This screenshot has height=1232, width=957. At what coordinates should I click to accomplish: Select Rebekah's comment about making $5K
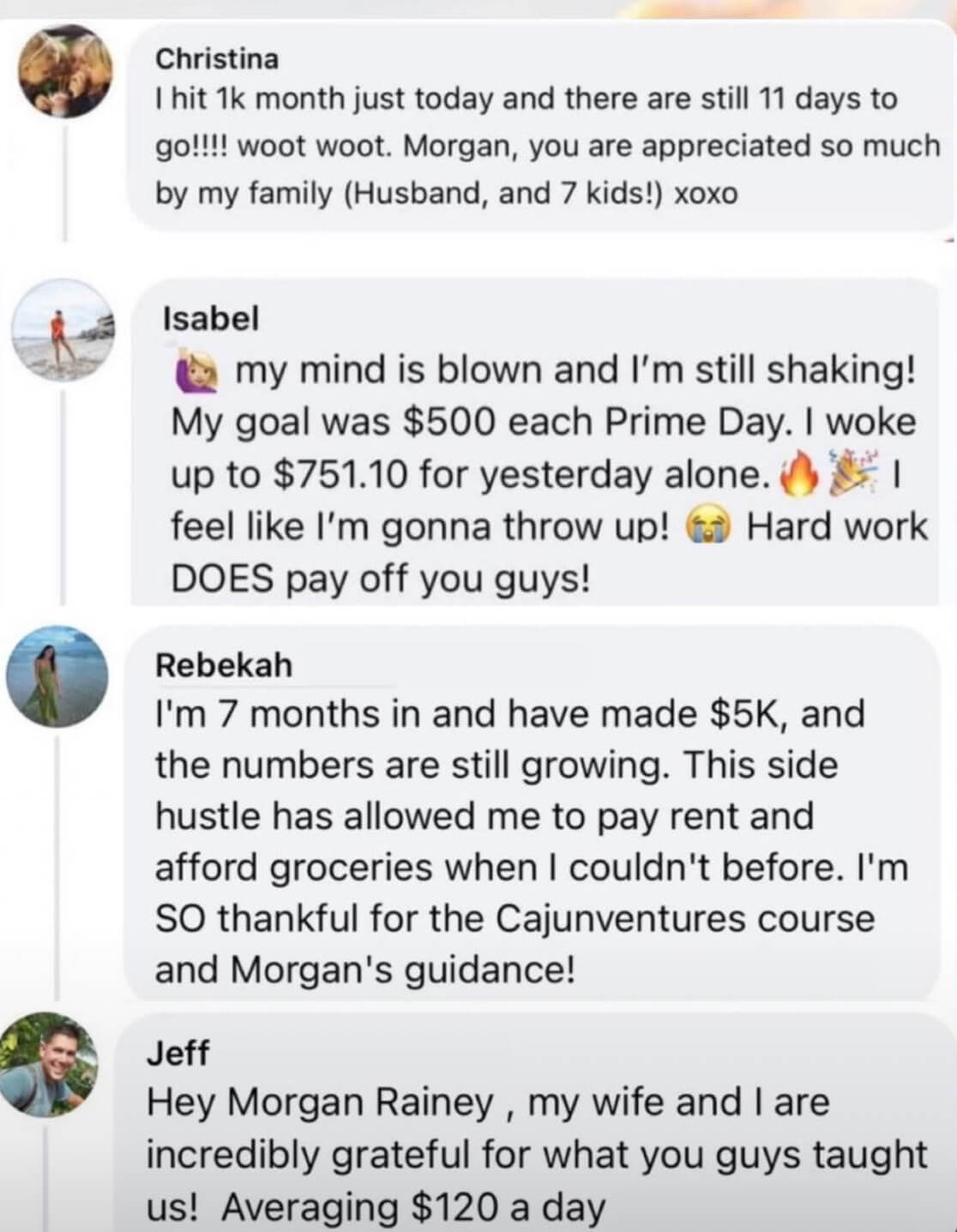click(x=532, y=840)
